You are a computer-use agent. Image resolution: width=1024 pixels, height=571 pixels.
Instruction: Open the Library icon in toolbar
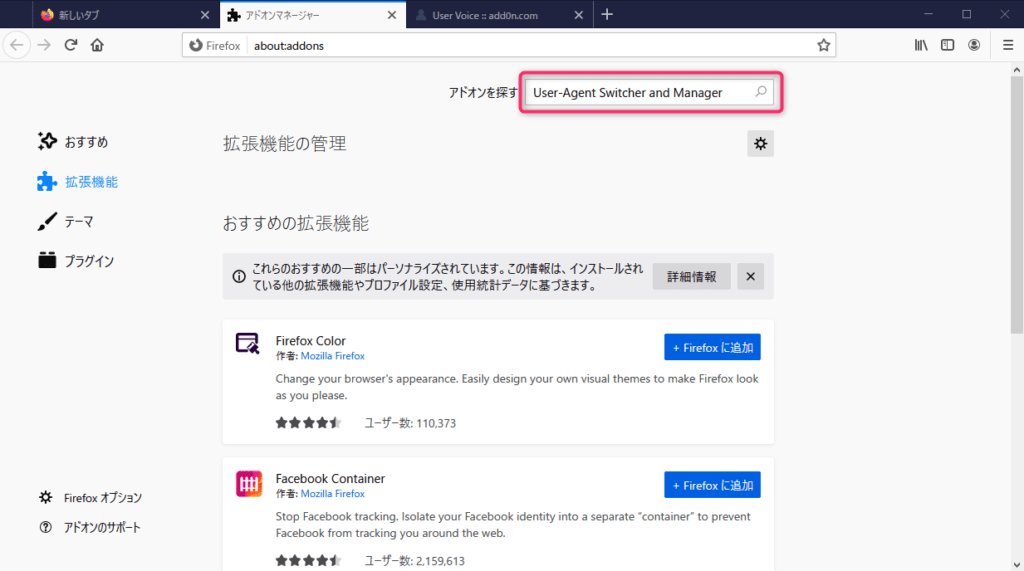pyautogui.click(x=921, y=45)
